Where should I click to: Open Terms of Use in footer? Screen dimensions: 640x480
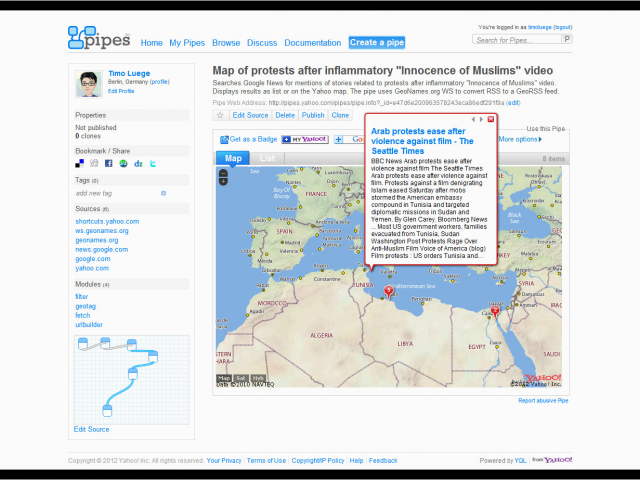(x=266, y=460)
